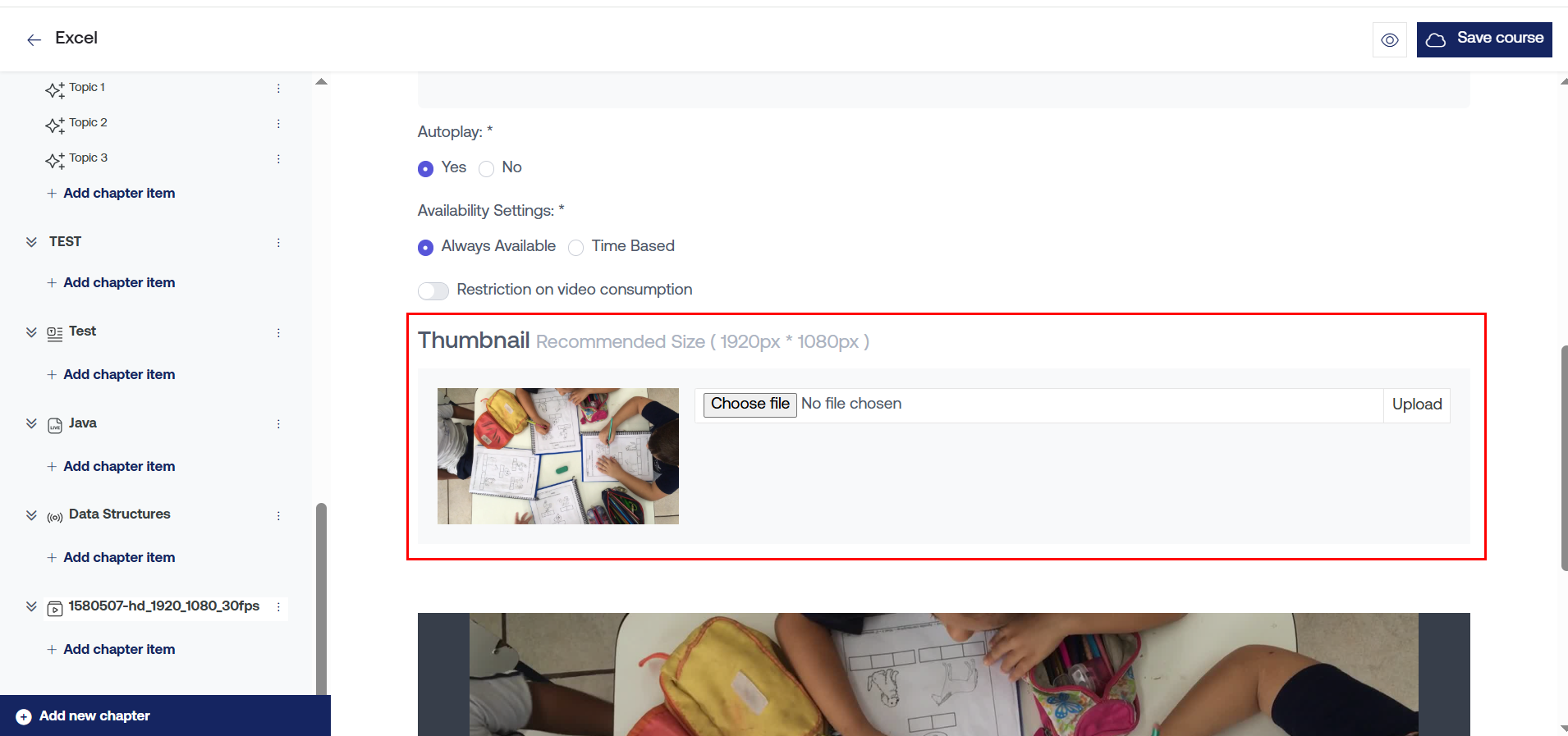Select the Test chapter item
This screenshot has height=736, width=1568.
(x=82, y=331)
